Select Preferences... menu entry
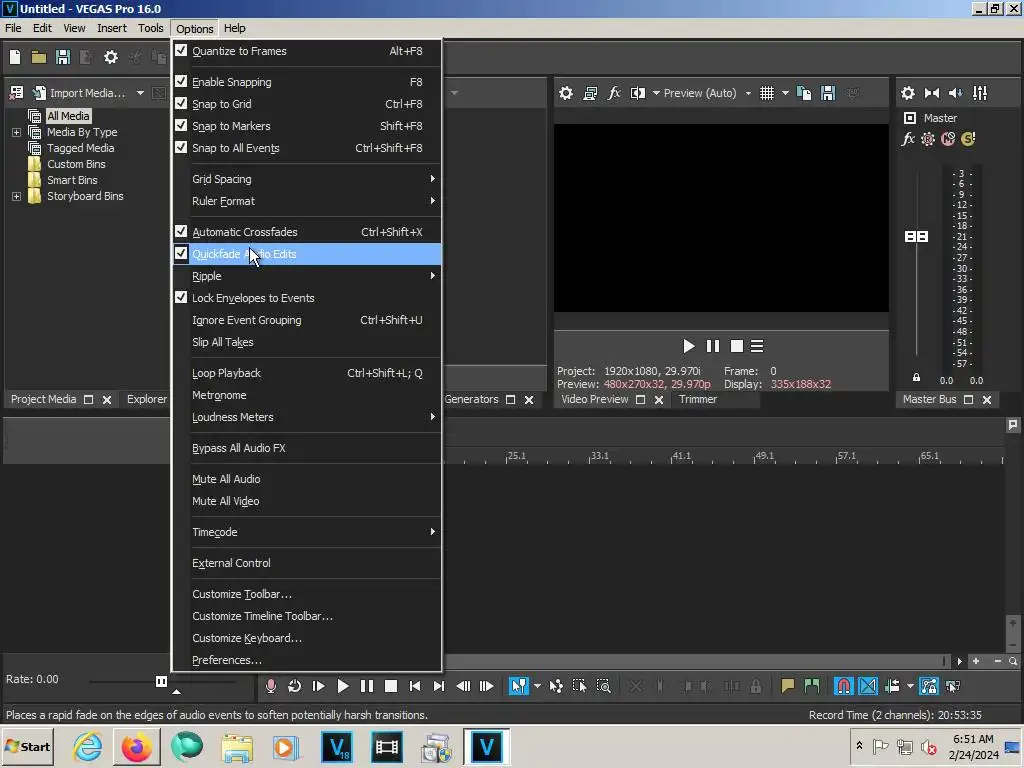The image size is (1024, 768). tap(306, 660)
